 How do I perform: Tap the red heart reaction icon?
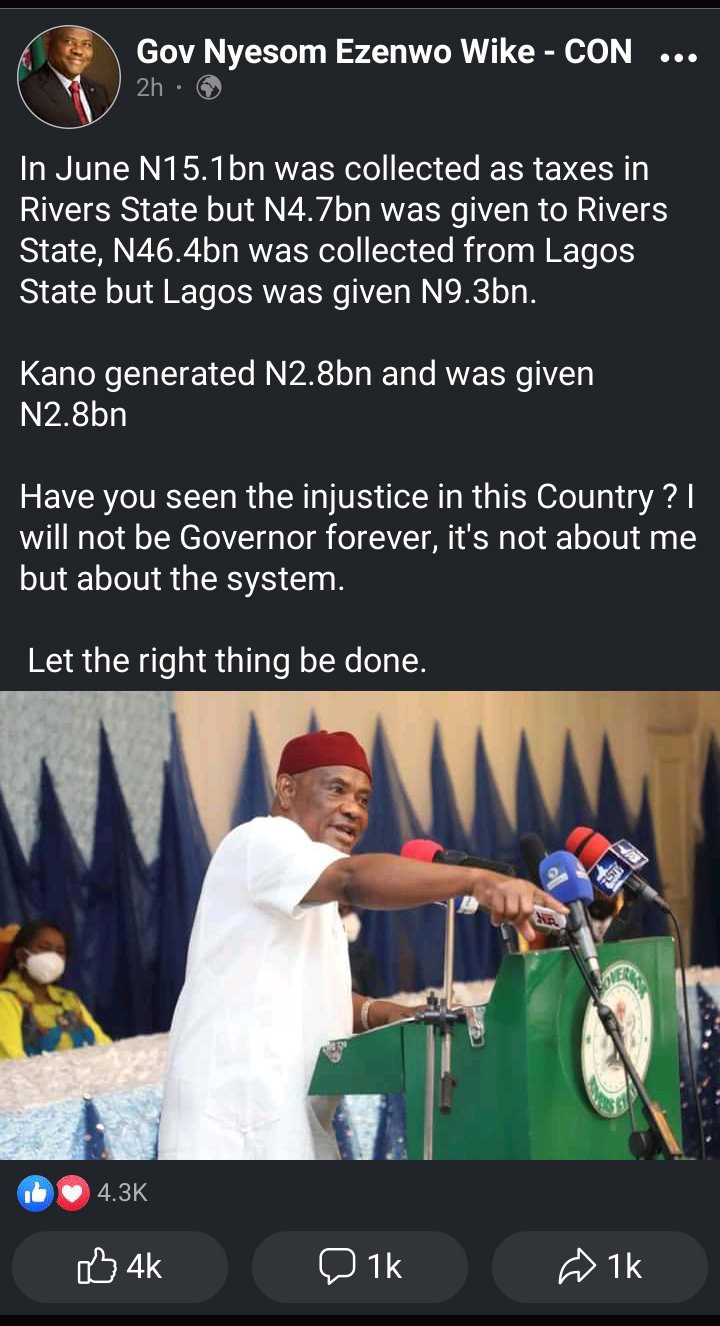tap(71, 1192)
